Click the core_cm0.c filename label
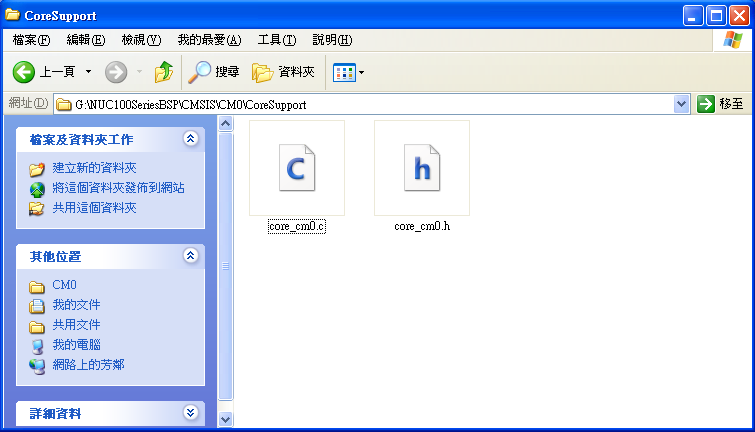This screenshot has height=432, width=755. coord(297,226)
